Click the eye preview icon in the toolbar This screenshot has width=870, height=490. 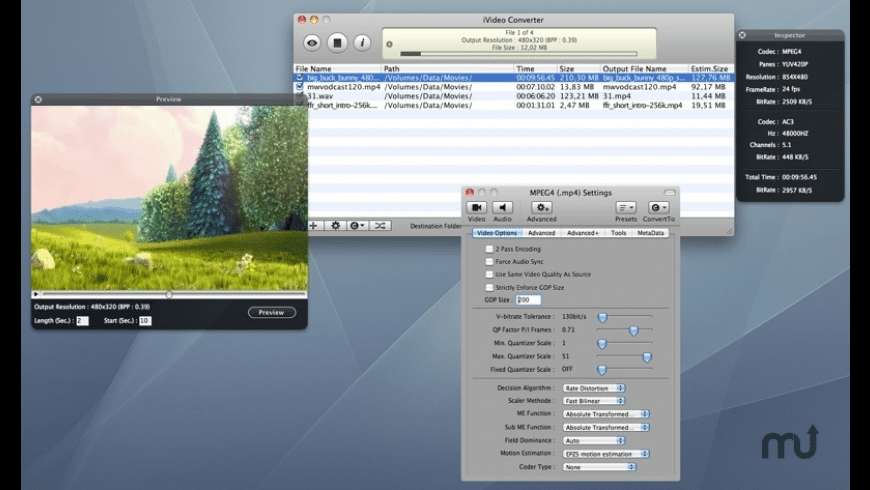[x=312, y=43]
